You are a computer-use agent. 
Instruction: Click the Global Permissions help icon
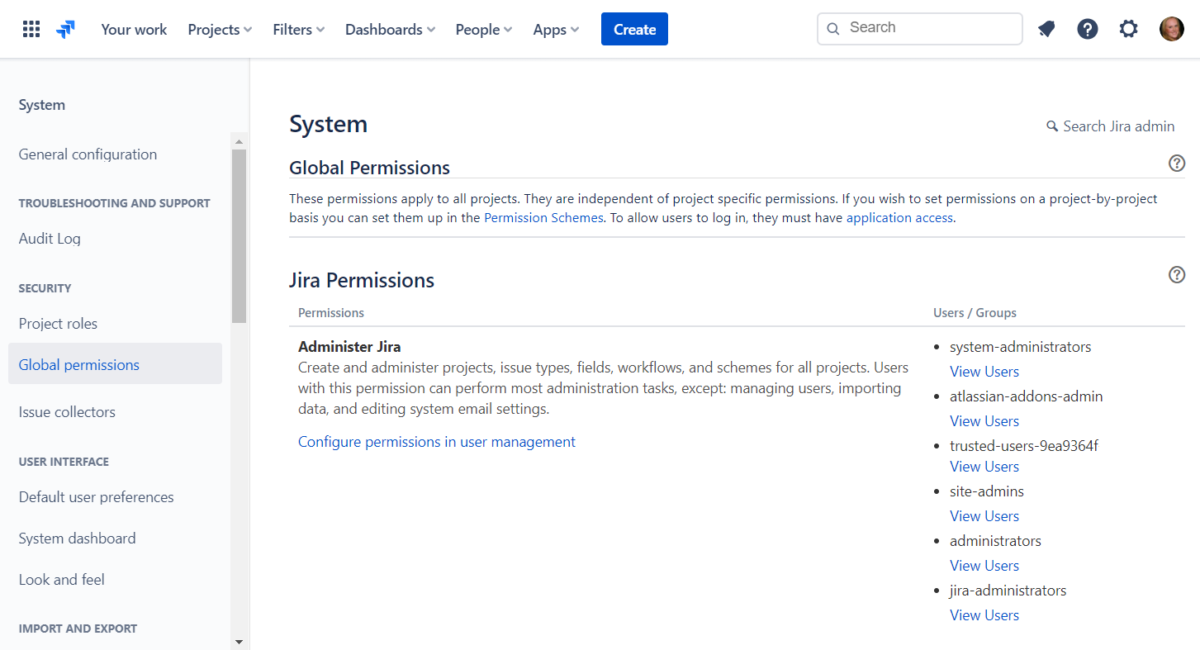point(1176,162)
